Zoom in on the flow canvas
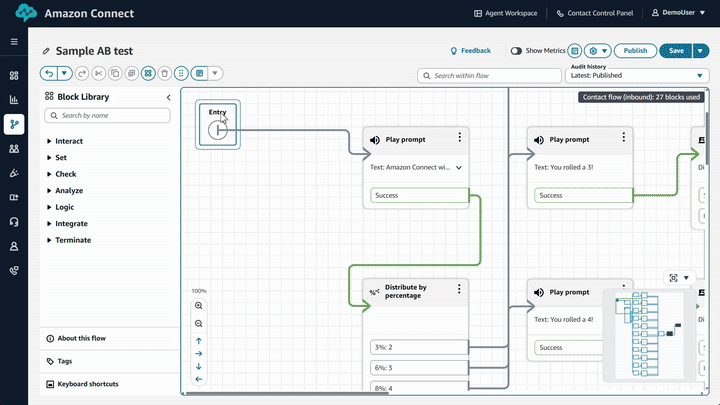Screen dimensions: 720x405 198,305
